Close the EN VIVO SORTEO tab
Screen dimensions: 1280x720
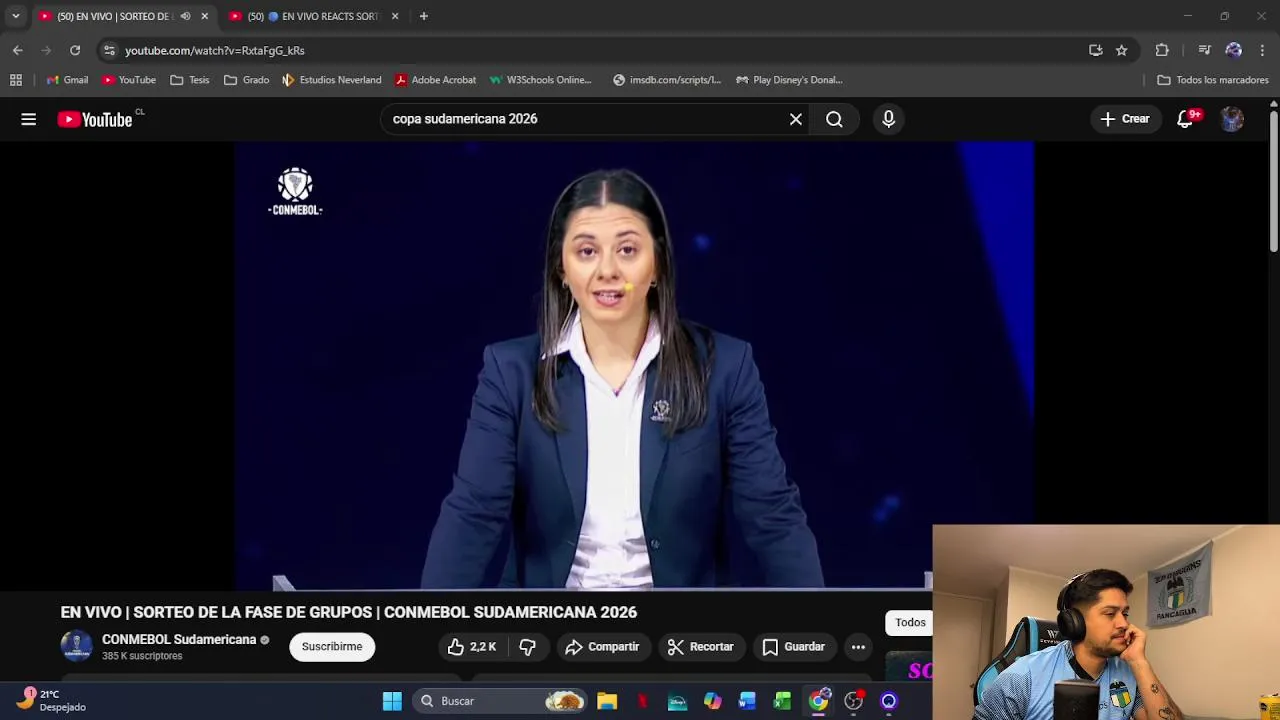click(x=205, y=16)
